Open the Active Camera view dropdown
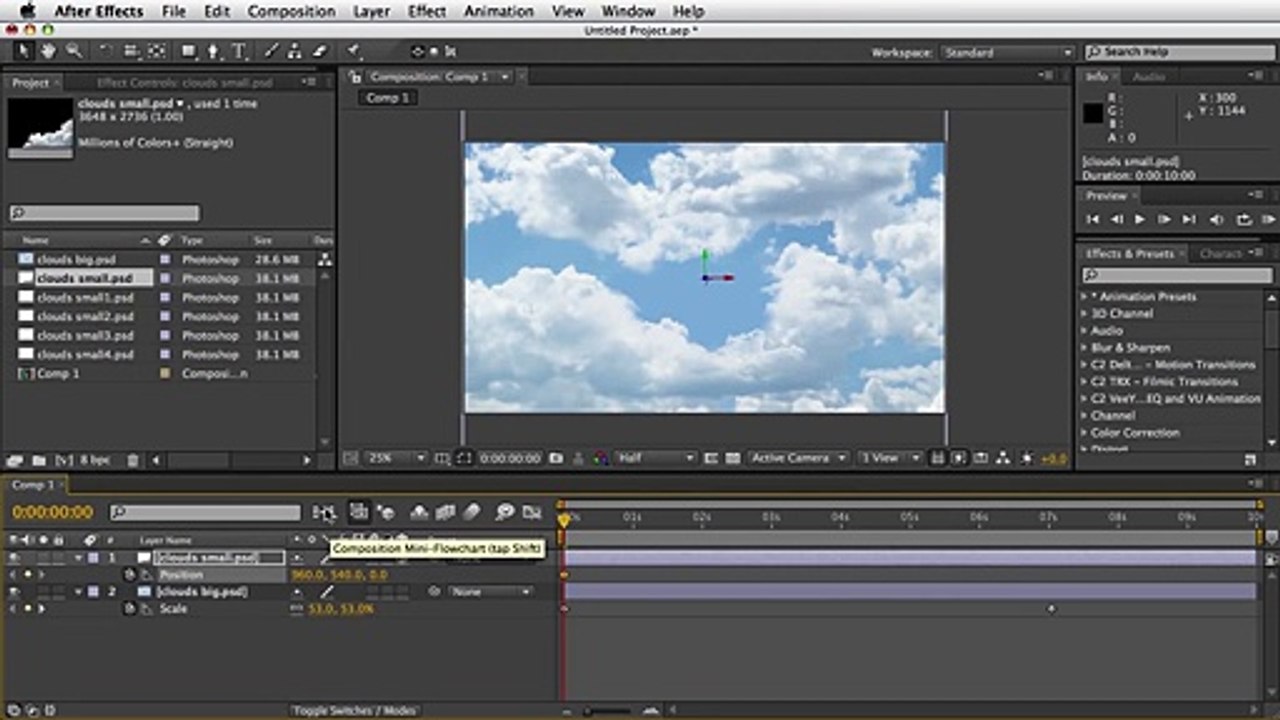The width and height of the screenshot is (1280, 720). tap(798, 458)
